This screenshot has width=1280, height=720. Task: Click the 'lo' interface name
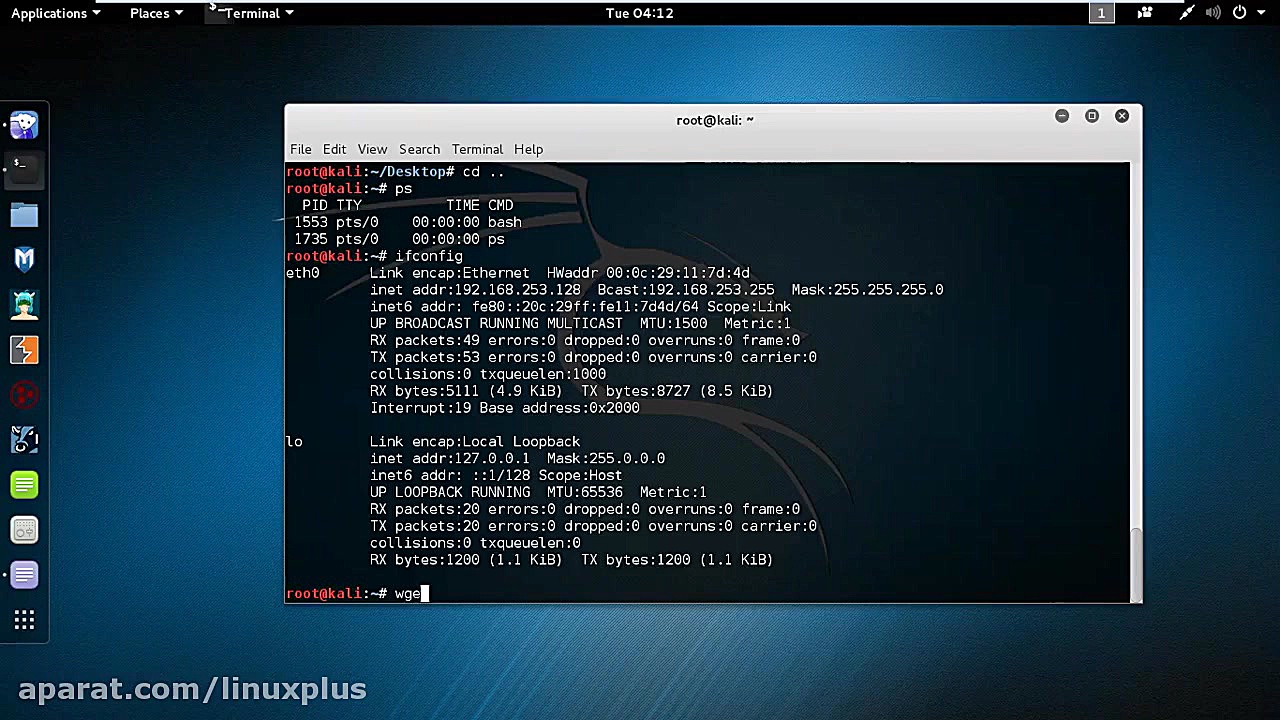click(x=294, y=442)
